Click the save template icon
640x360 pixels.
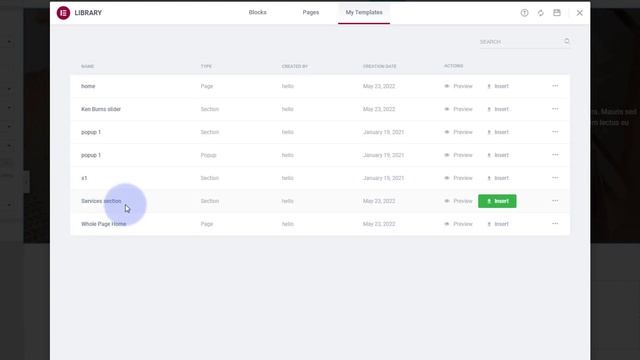(557, 13)
